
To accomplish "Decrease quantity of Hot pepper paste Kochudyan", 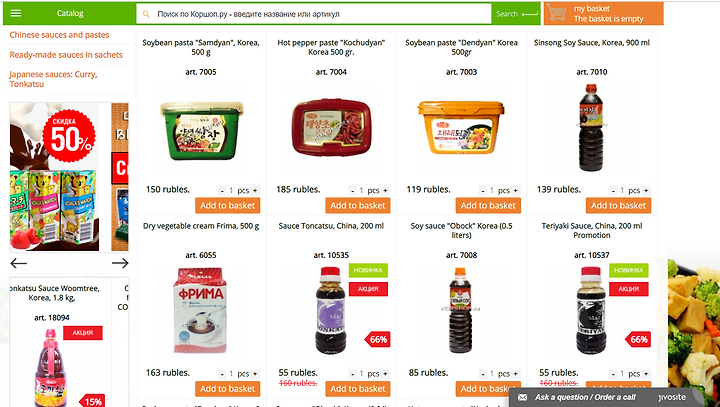I will point(353,190).
